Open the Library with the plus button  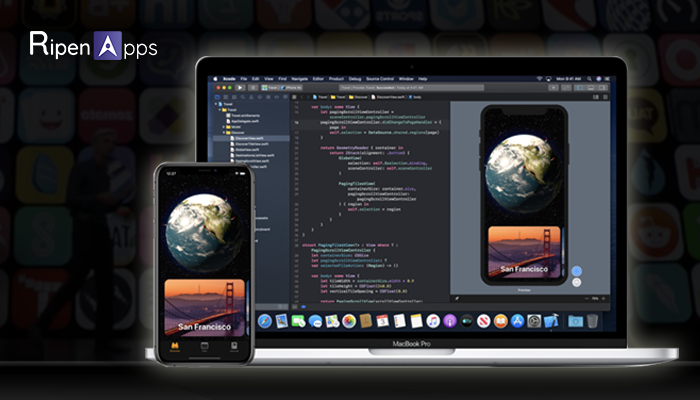click(x=554, y=88)
